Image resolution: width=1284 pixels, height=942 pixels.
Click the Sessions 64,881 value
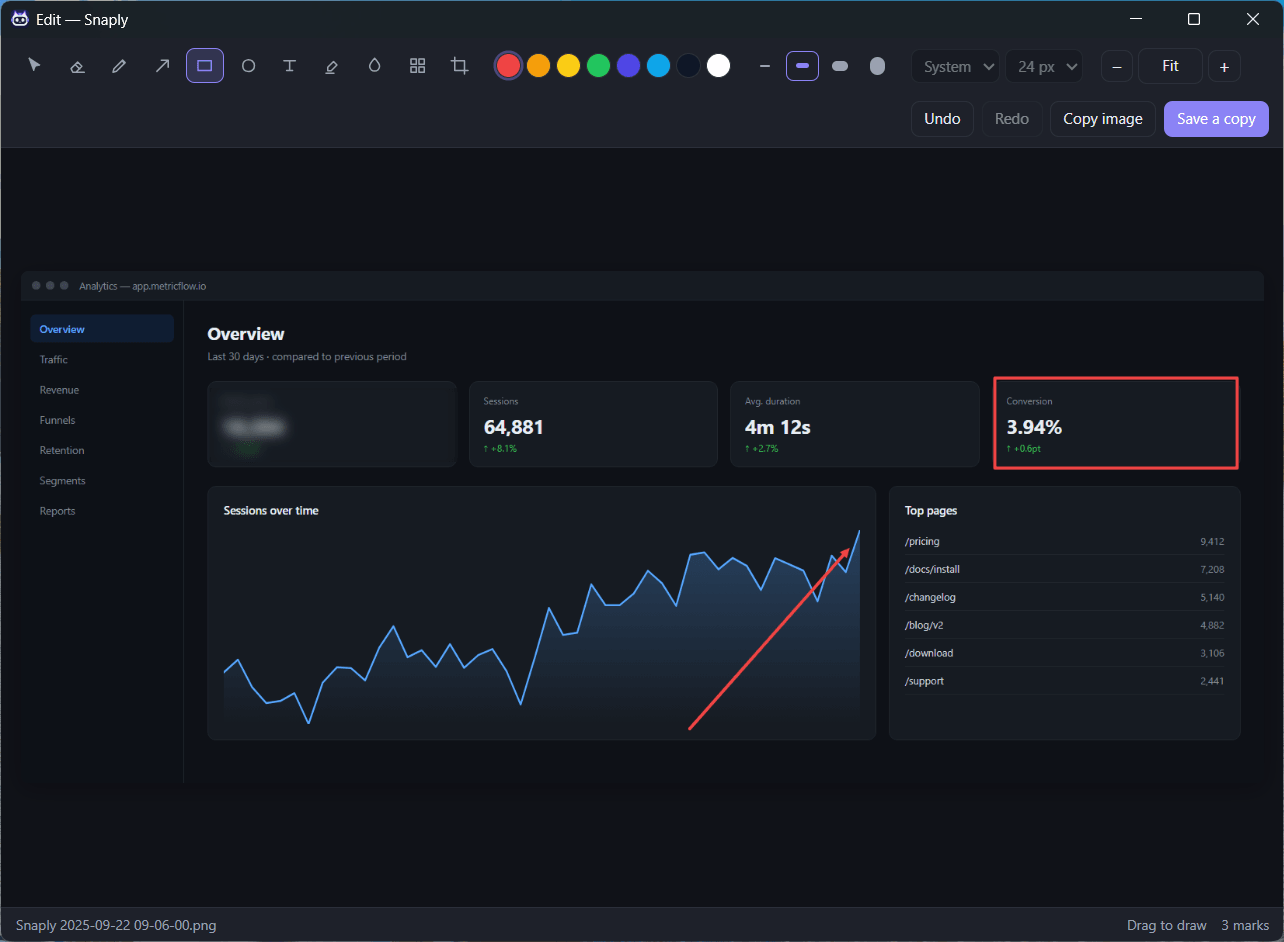513,427
